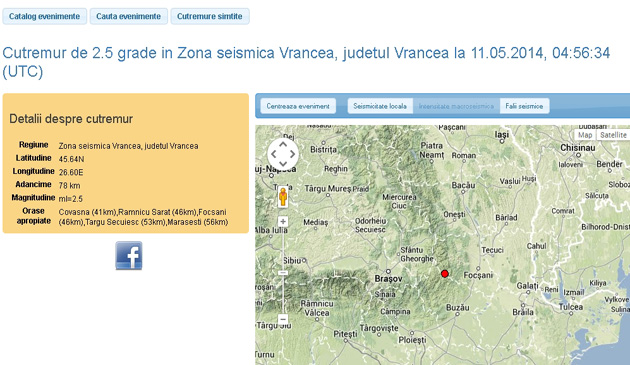
Task: Select the Map view type
Action: click(x=585, y=135)
